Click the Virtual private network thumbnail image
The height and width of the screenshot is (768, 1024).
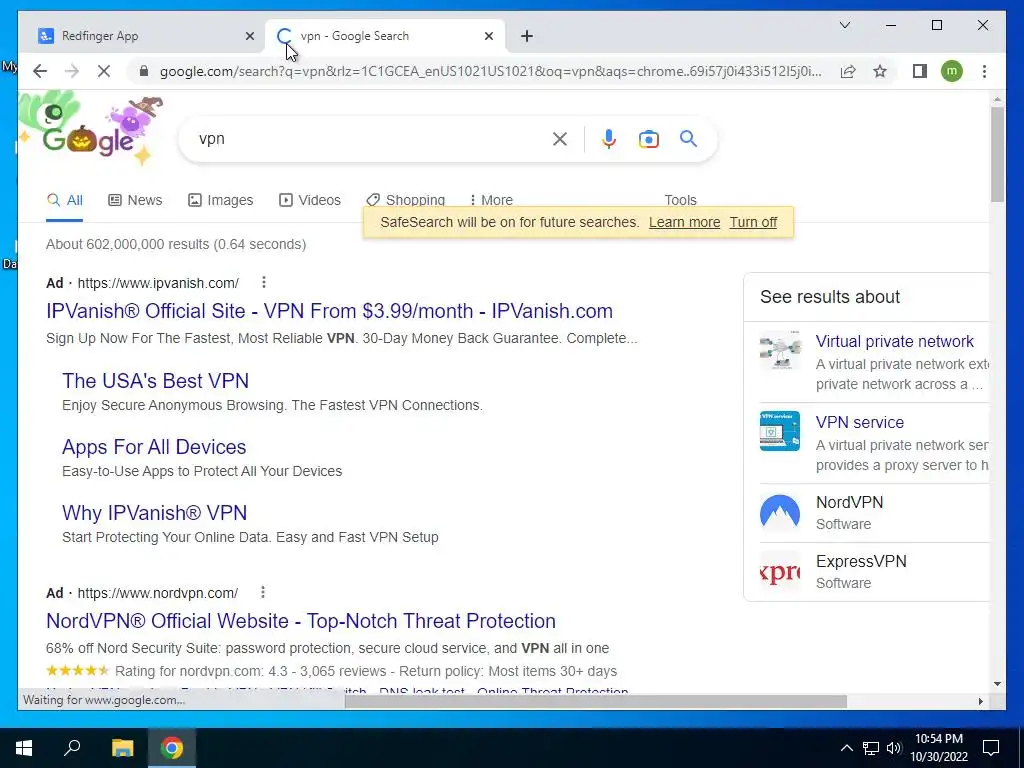coord(780,351)
